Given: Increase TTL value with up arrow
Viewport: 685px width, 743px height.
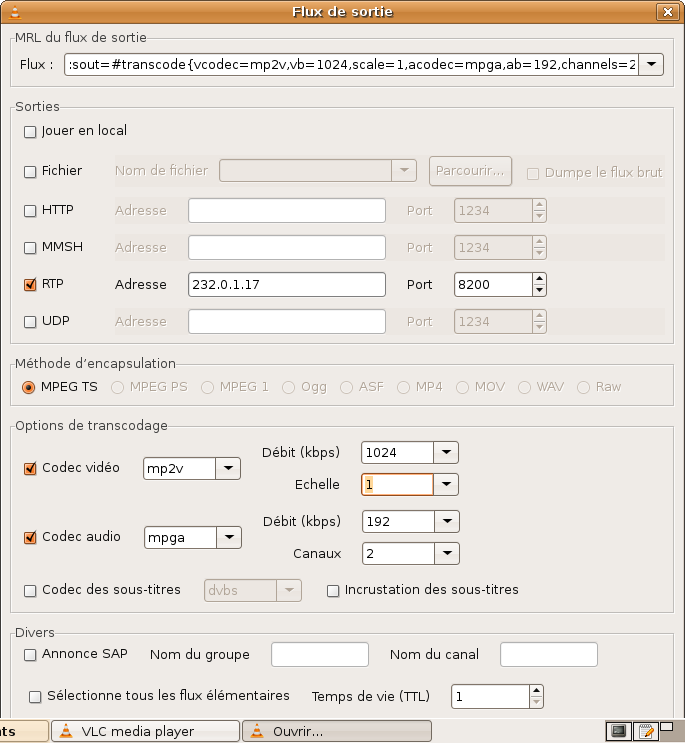Looking at the screenshot, I should click(x=536, y=691).
